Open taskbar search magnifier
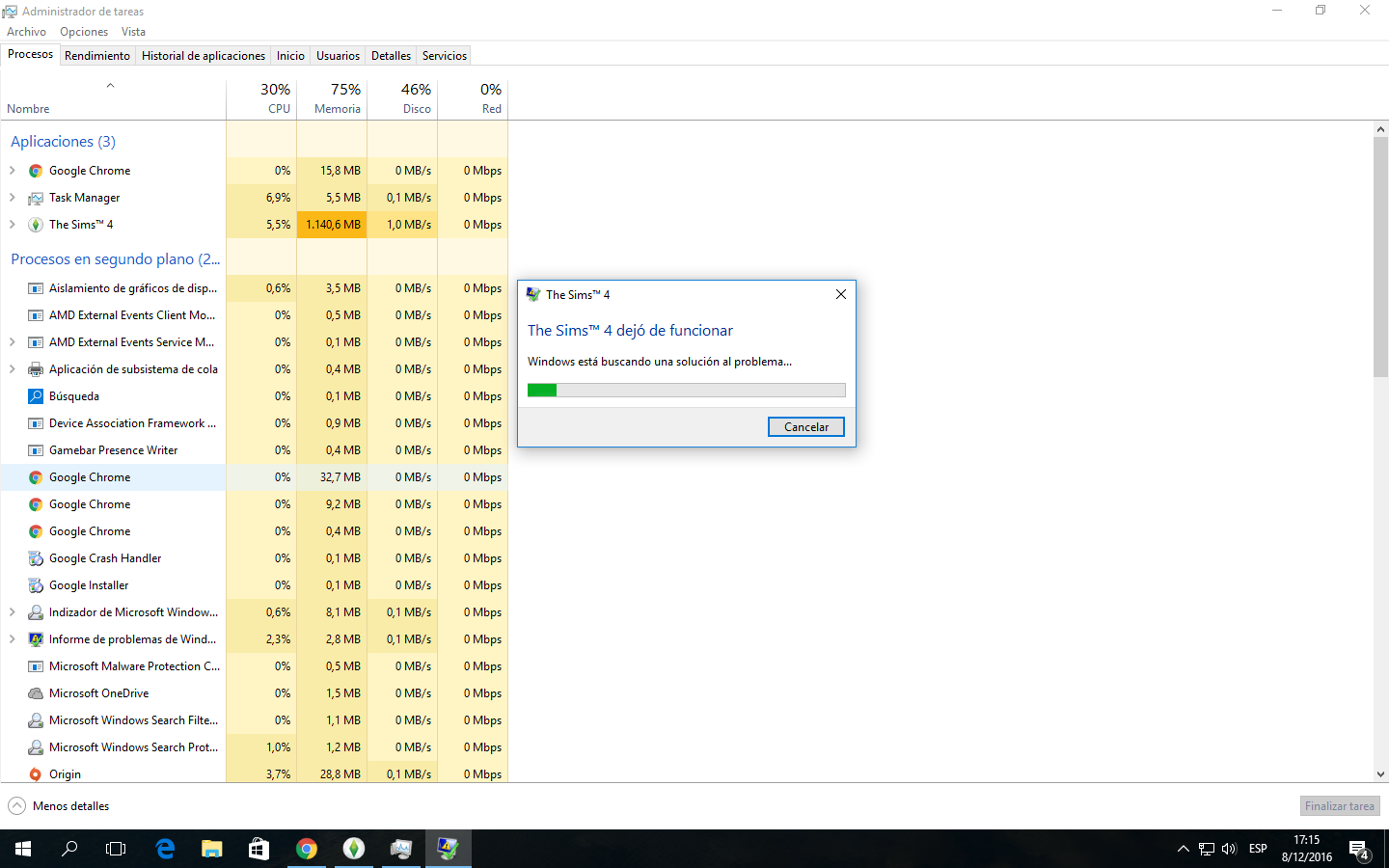This screenshot has height=868, width=1389. tap(69, 849)
